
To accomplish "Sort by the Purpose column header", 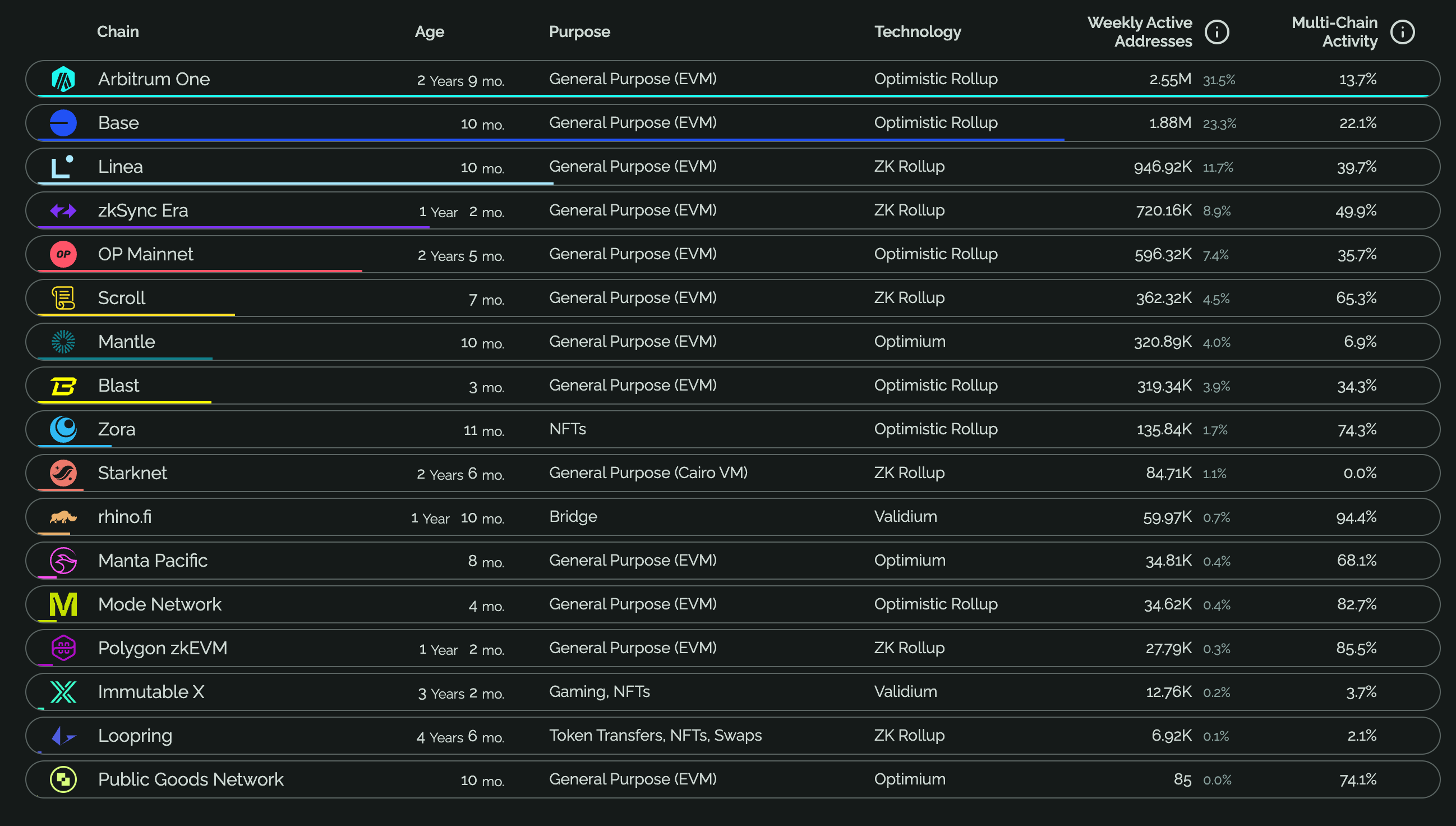I will pos(579,32).
